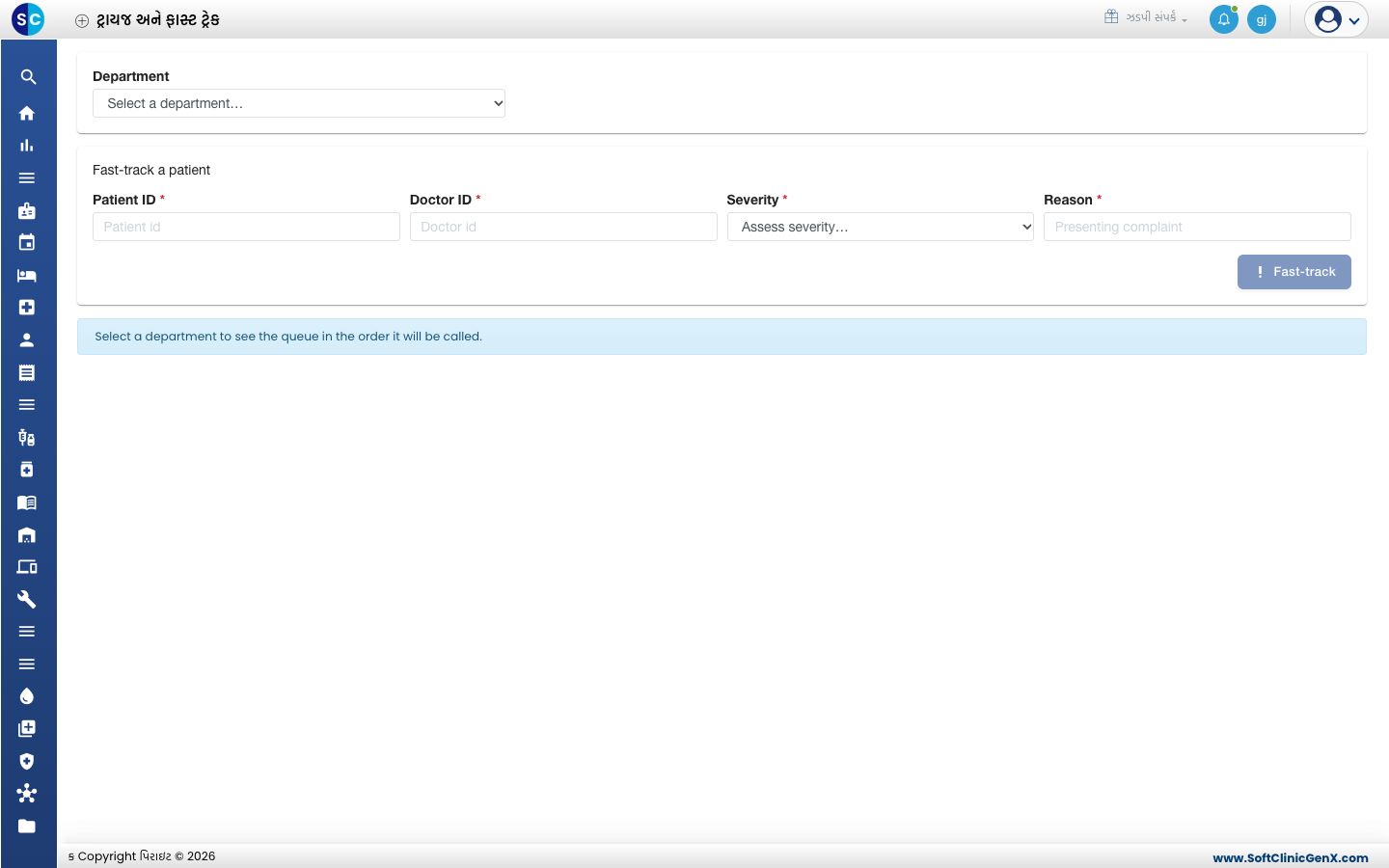Click the 'Select a department to see the queue' message

pos(288,337)
